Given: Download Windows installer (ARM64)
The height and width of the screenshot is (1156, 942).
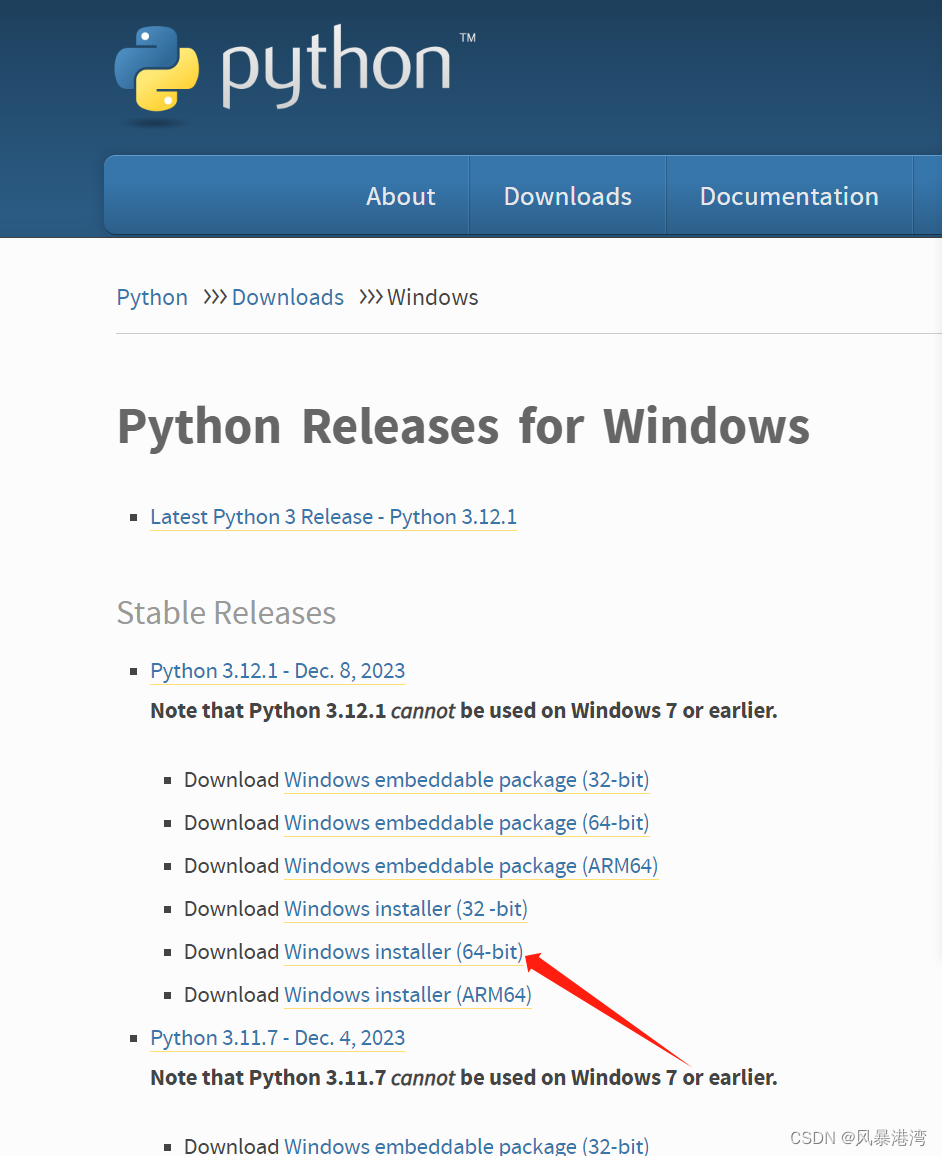Looking at the screenshot, I should [408, 995].
